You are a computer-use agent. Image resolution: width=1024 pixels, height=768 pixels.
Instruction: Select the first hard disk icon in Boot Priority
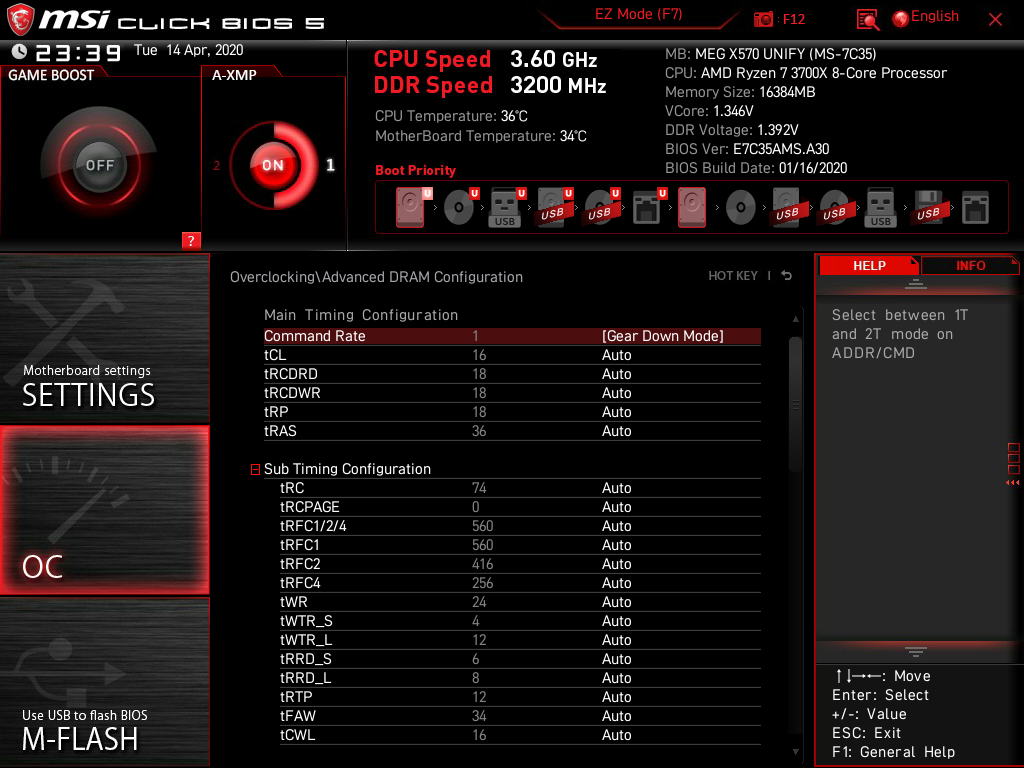click(x=410, y=206)
